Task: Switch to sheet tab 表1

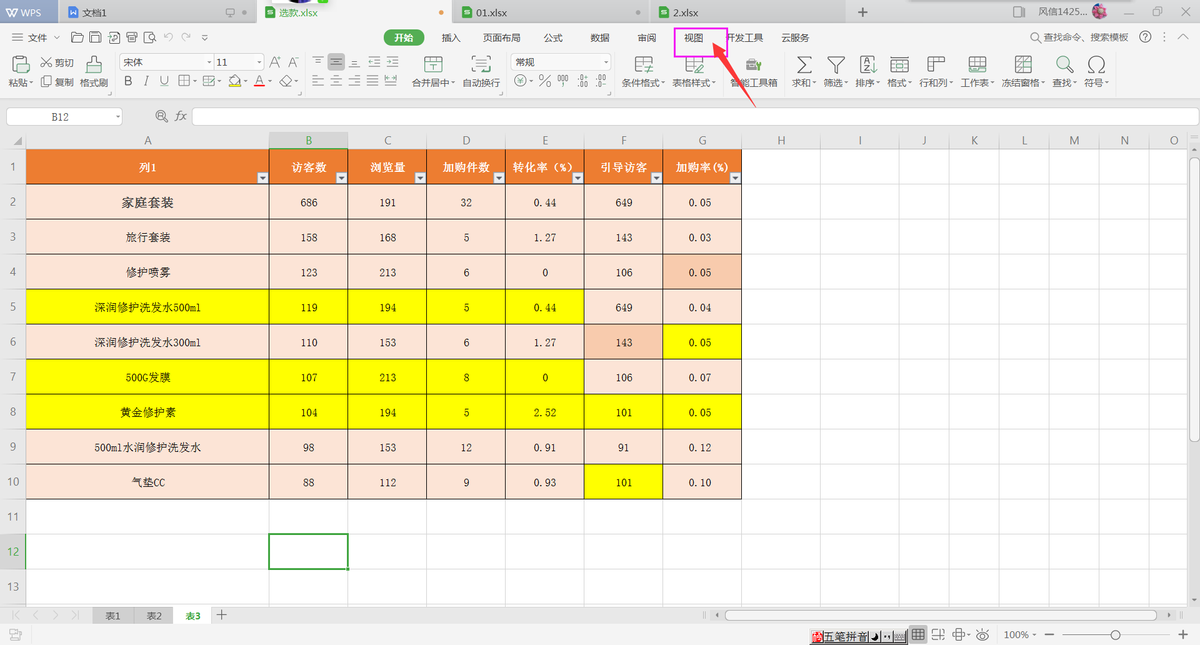Action: point(113,616)
